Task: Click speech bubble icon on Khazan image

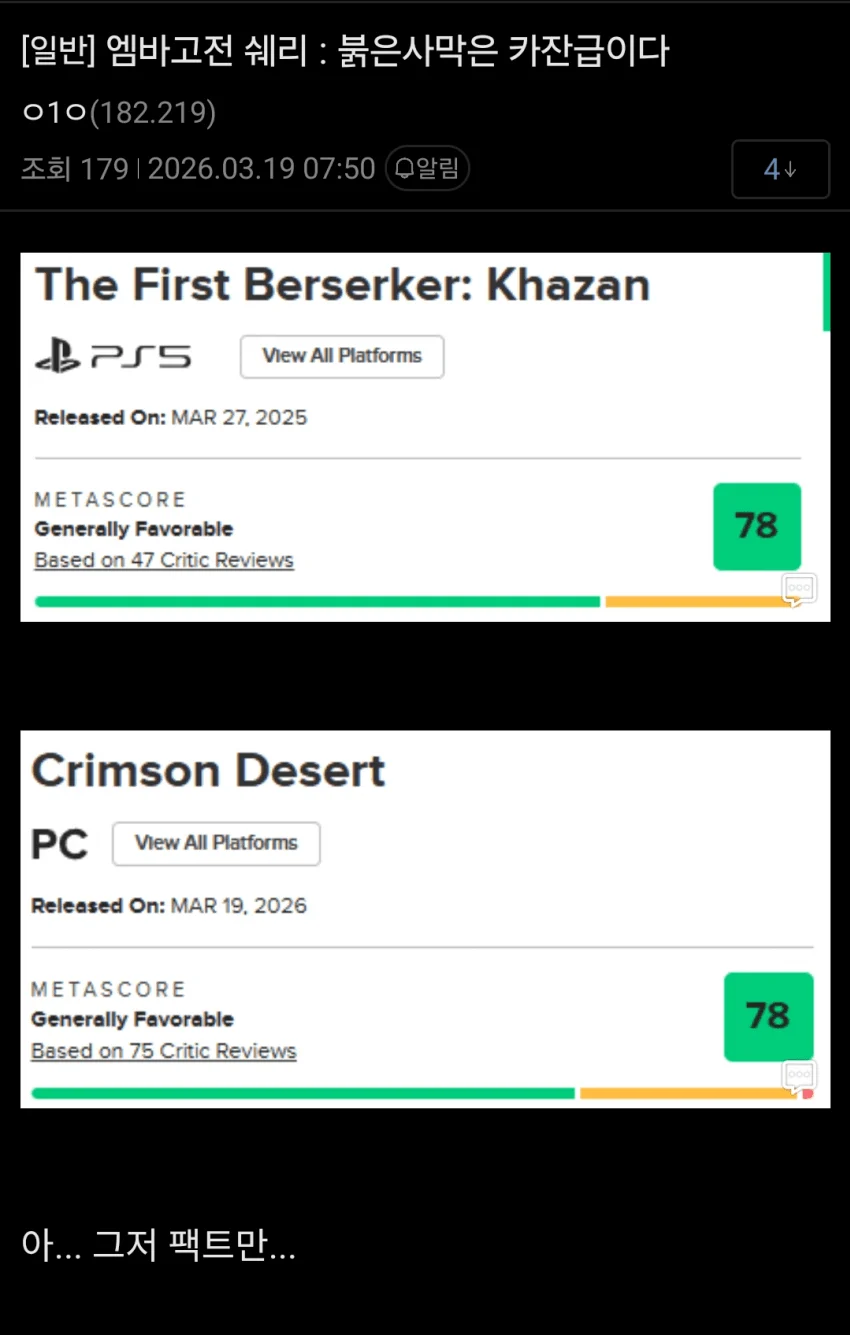Action: click(799, 589)
